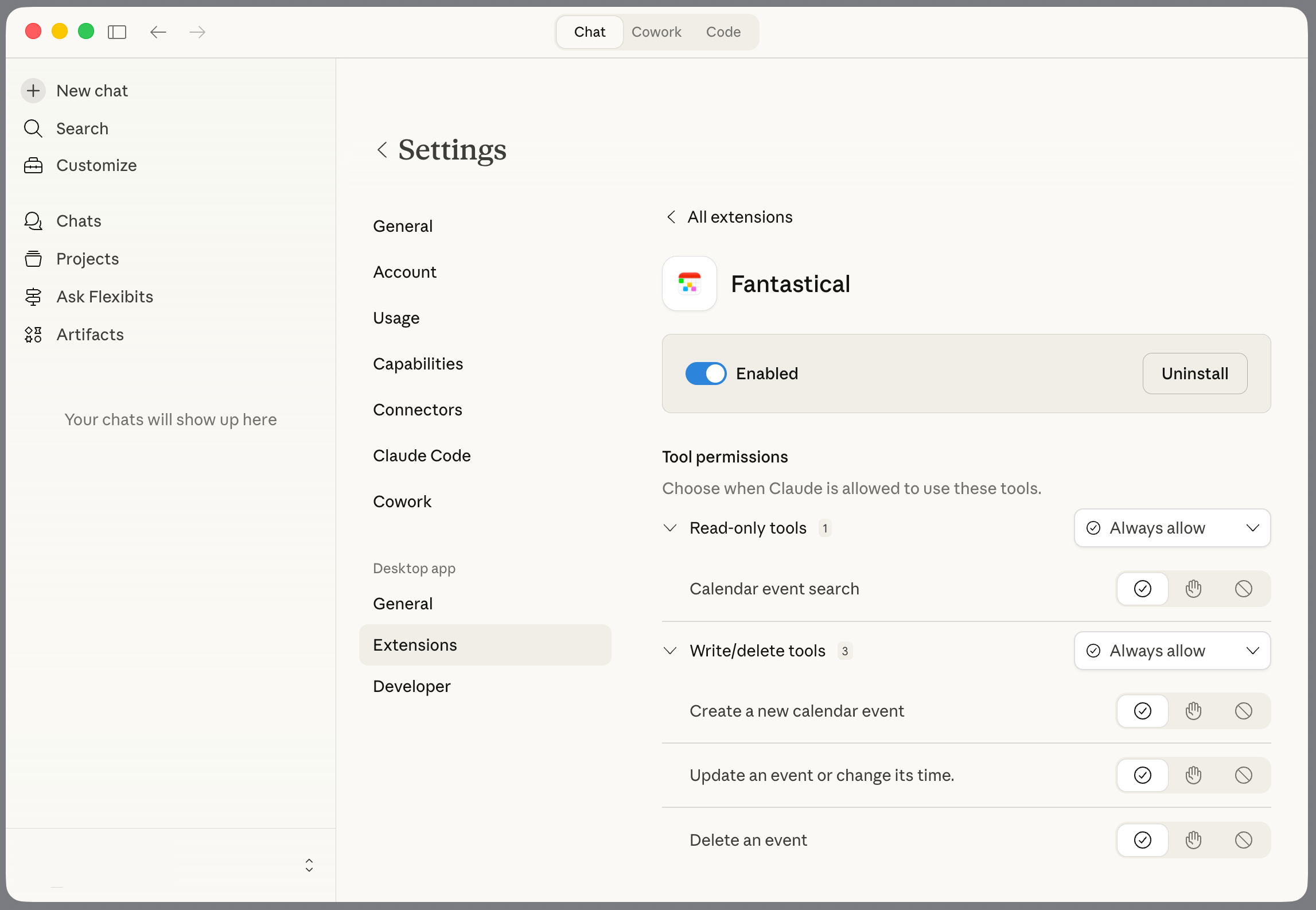Open Read-only tools Always allow dropdown
Image resolution: width=1316 pixels, height=910 pixels.
pos(1172,528)
